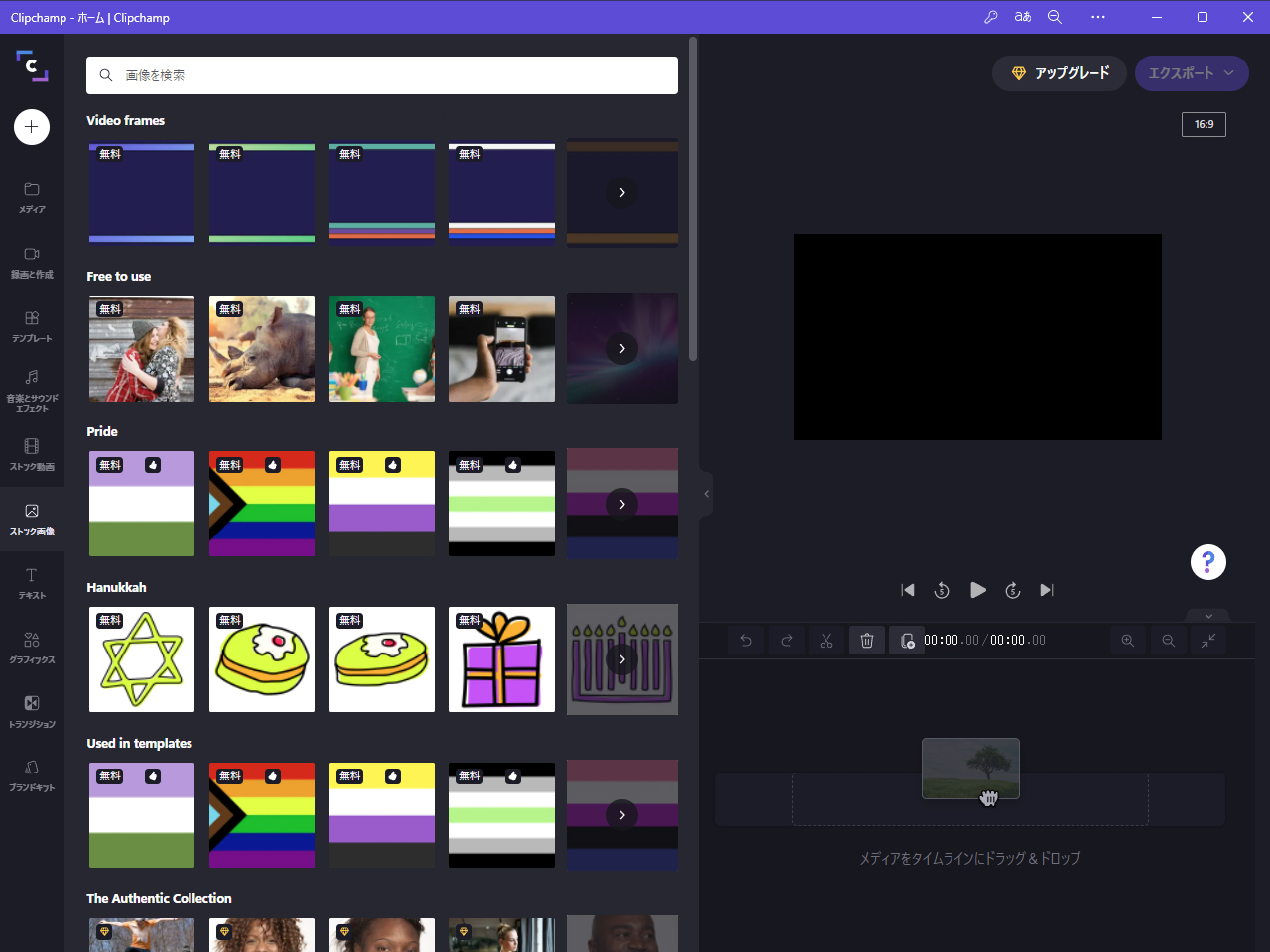1270x952 pixels.
Task: Open the 録画と作成 sidebar tab
Action: [x=32, y=263]
